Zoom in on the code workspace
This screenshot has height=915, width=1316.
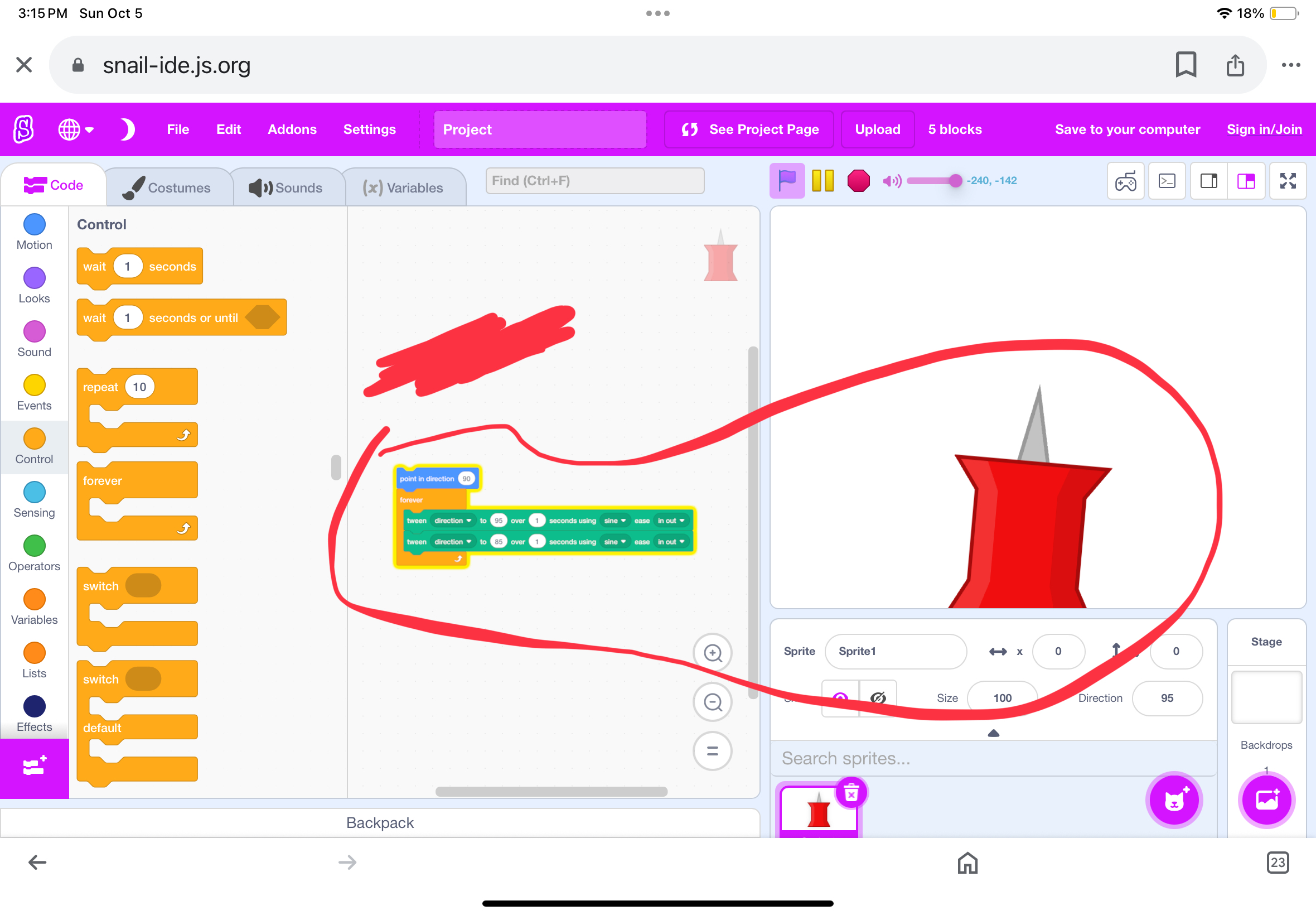coord(712,652)
